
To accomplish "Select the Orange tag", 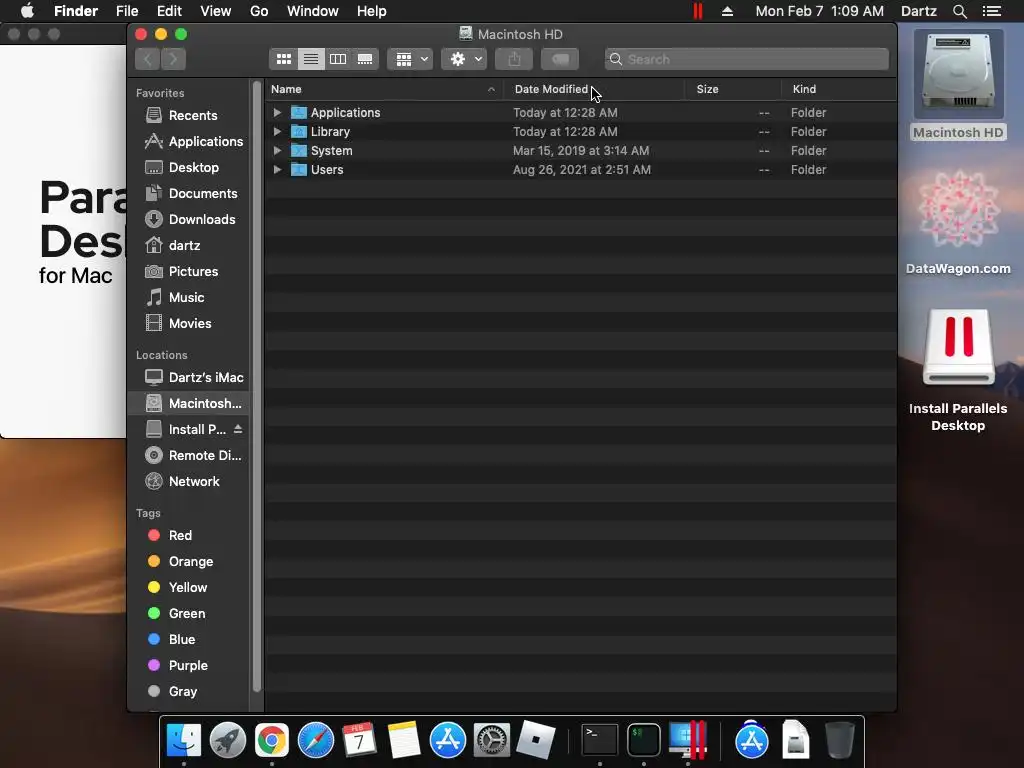I will click(x=189, y=562).
